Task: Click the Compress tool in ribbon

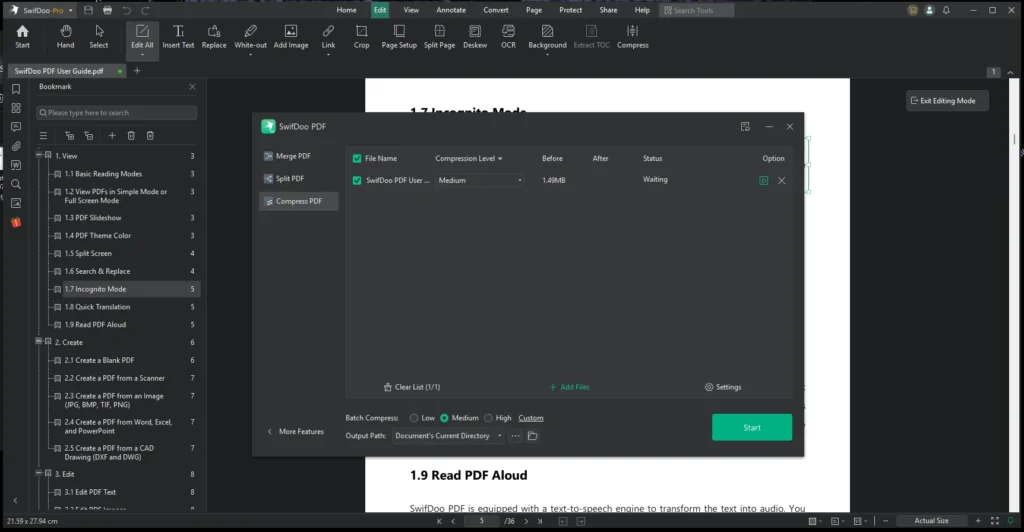Action: pyautogui.click(x=632, y=37)
